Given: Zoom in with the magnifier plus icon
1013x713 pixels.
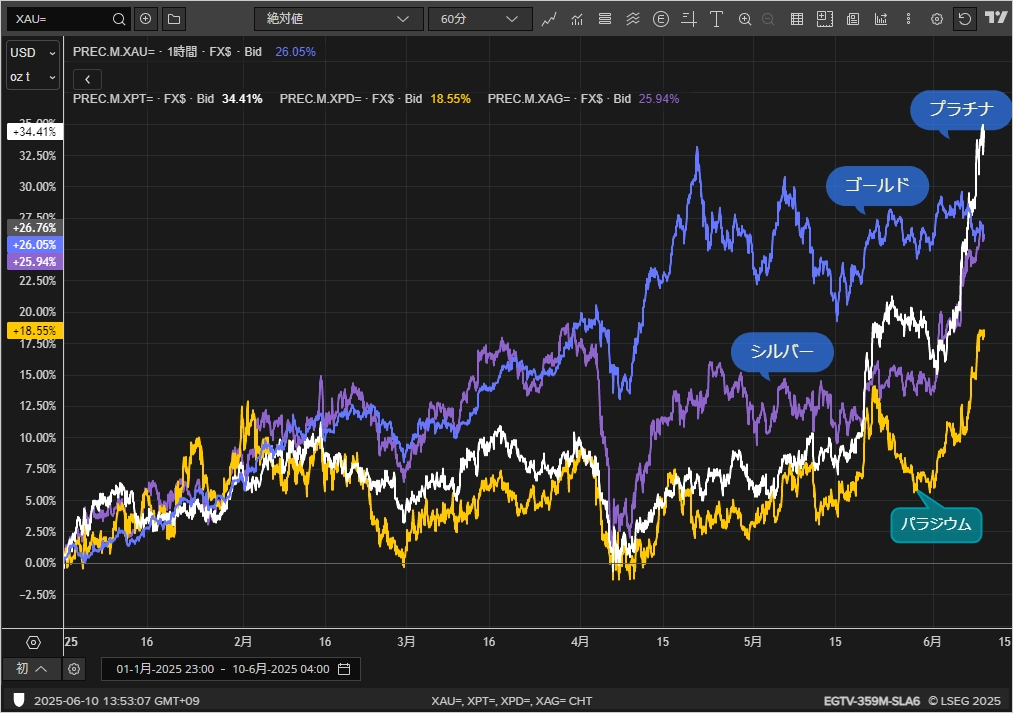Looking at the screenshot, I should 745,19.
